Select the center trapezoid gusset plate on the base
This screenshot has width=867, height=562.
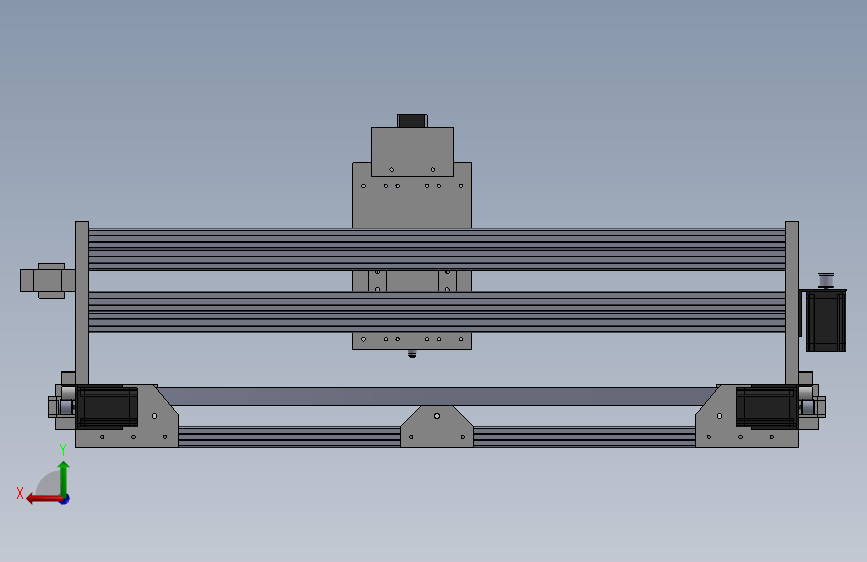coord(437,426)
